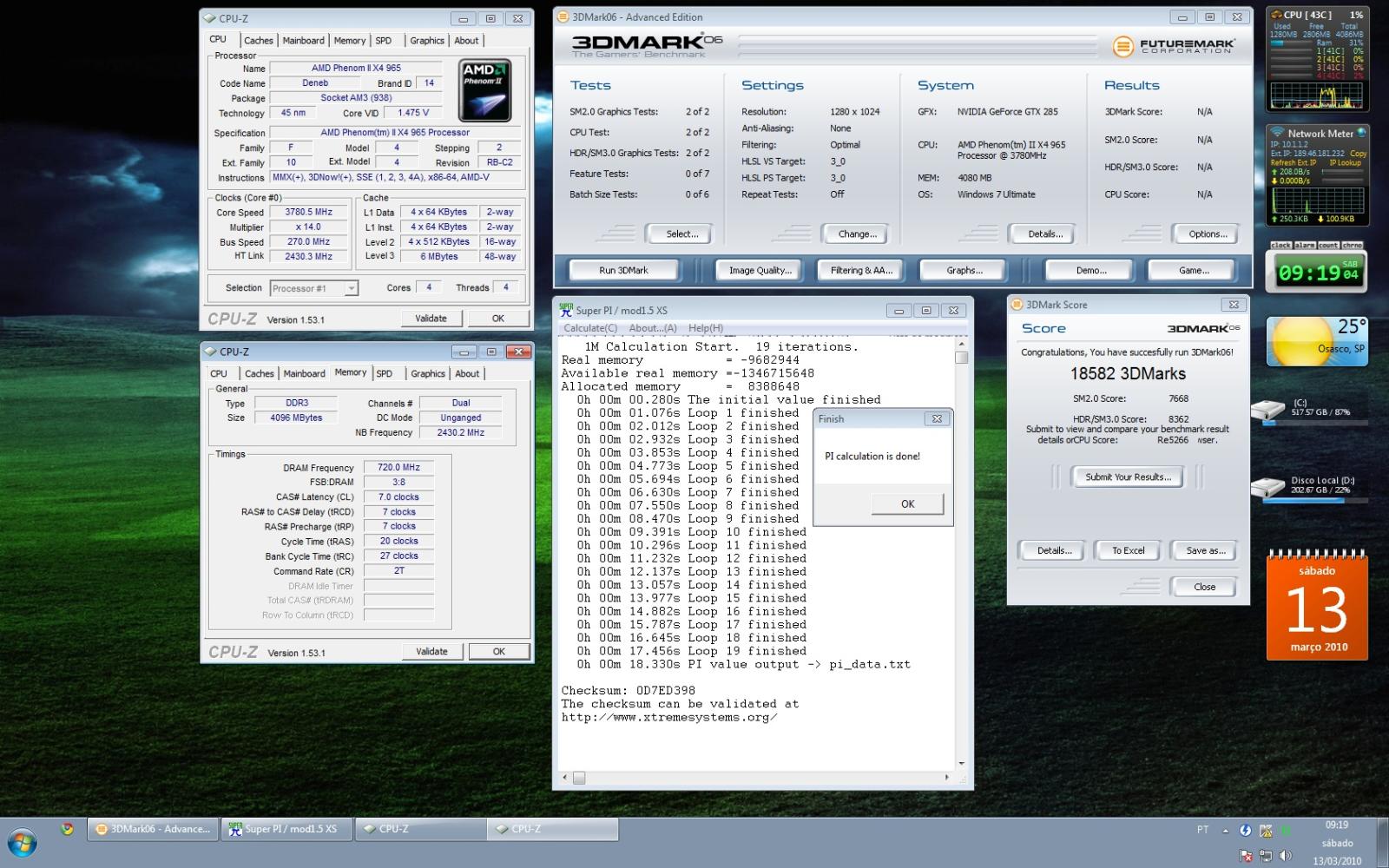Screen dimensions: 1389x868
Task: Open Action Center flag tray icon
Action: click(1247, 856)
